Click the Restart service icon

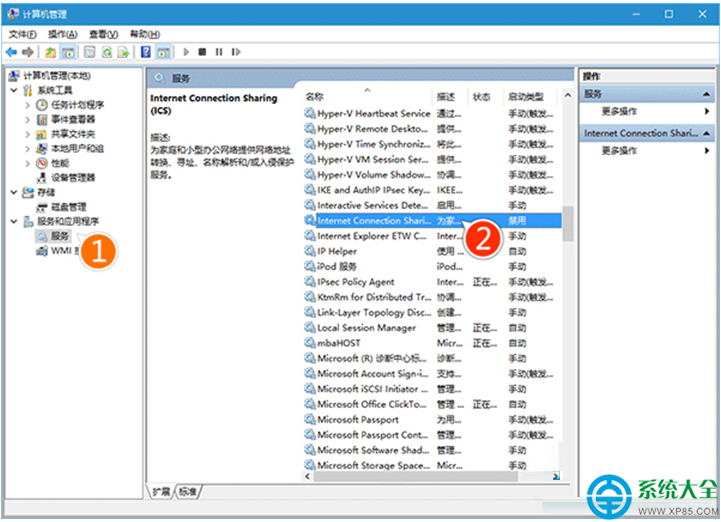coord(236,52)
